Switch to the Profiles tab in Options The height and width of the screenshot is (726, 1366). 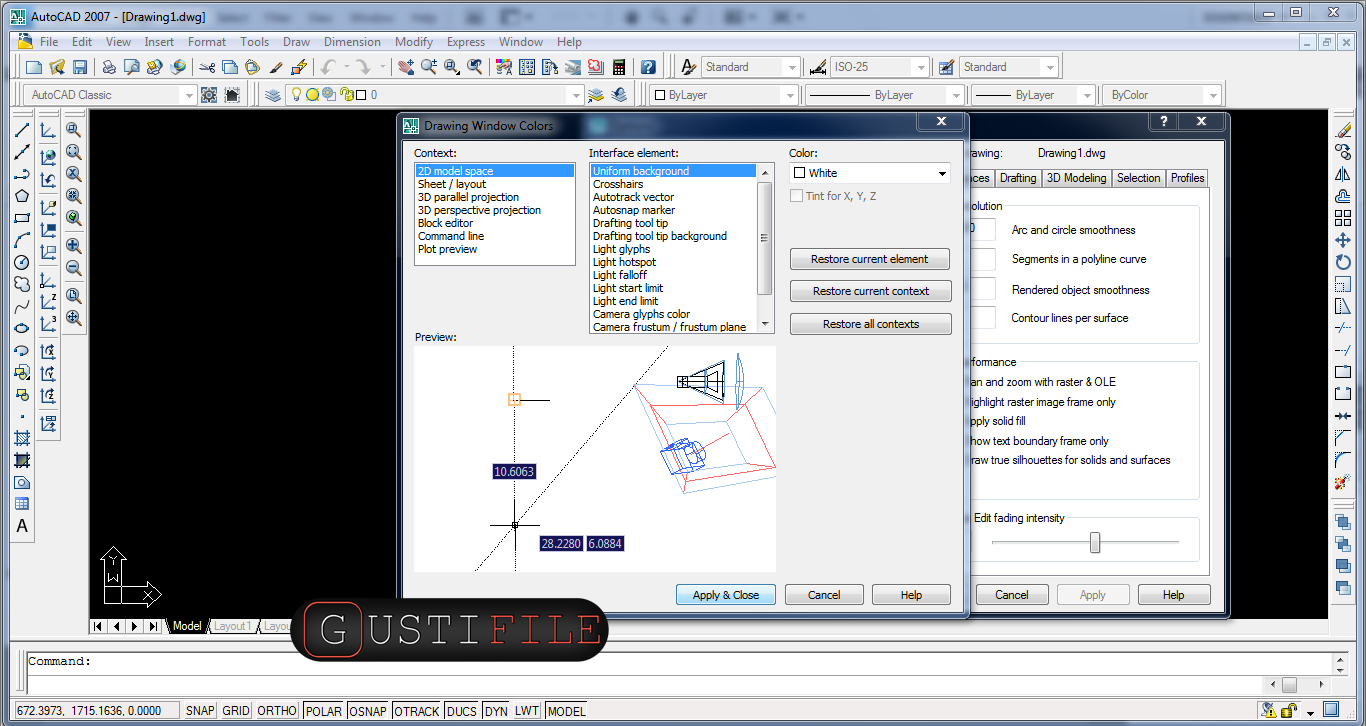pos(1187,178)
